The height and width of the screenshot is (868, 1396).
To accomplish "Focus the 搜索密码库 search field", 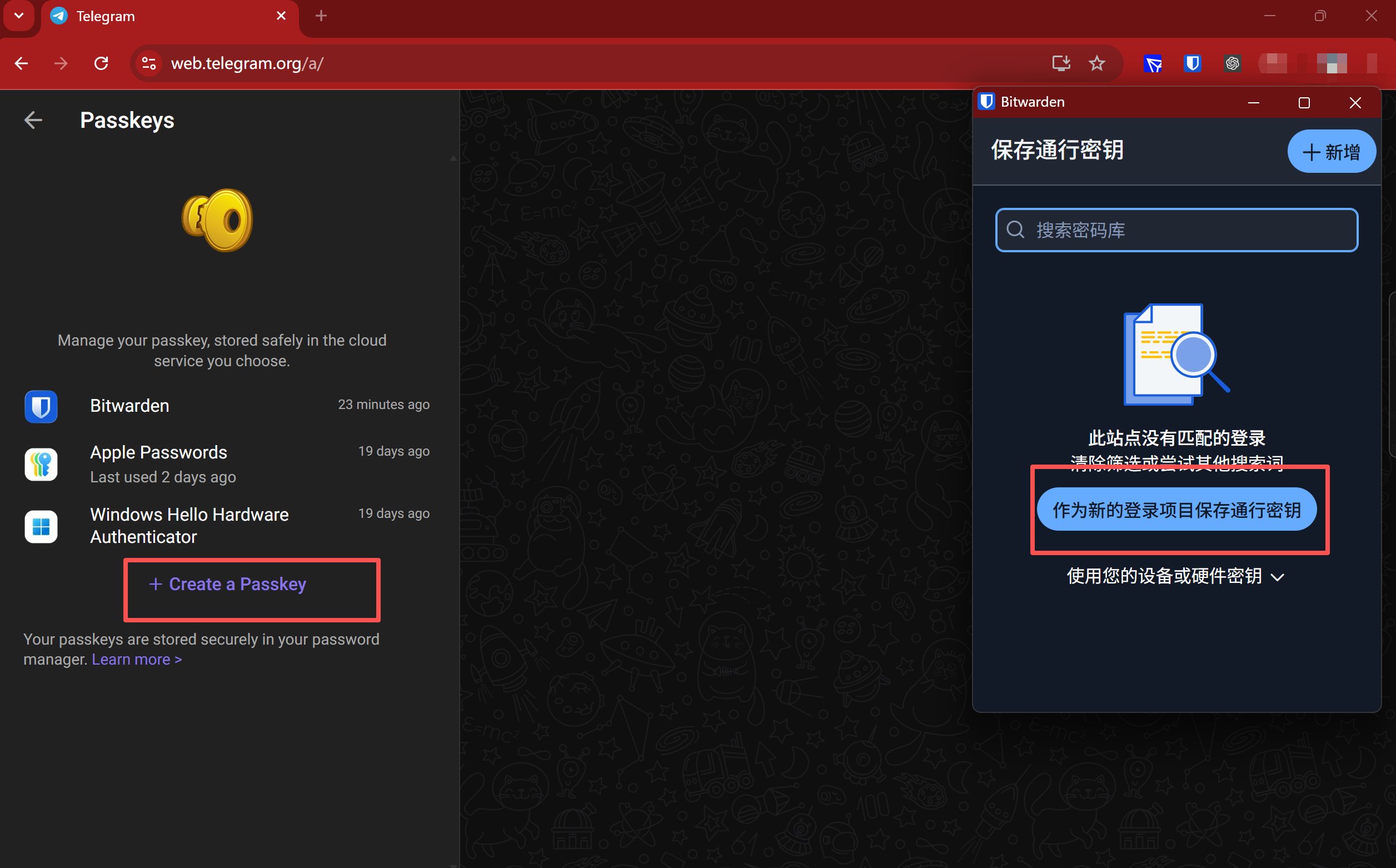I will click(x=1176, y=230).
